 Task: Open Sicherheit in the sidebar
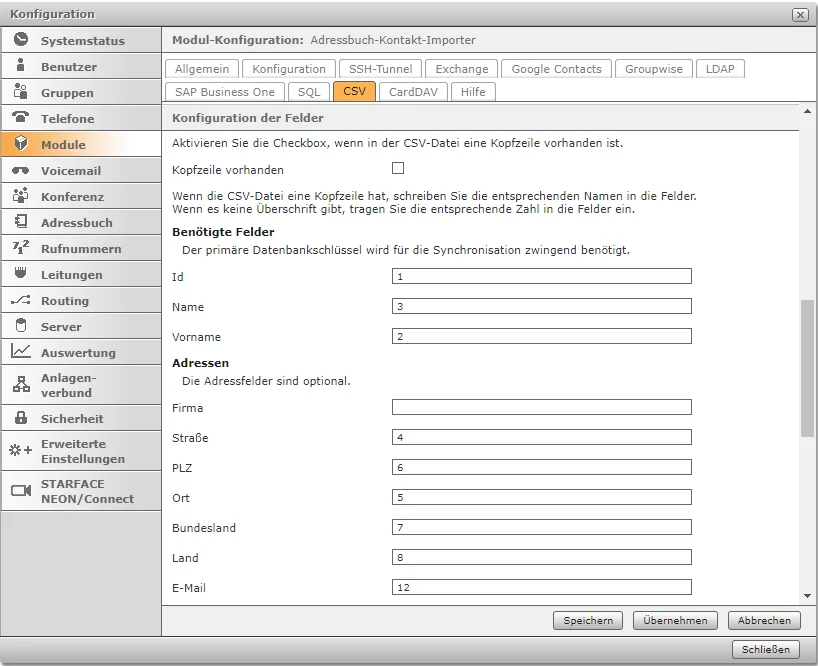[81, 418]
